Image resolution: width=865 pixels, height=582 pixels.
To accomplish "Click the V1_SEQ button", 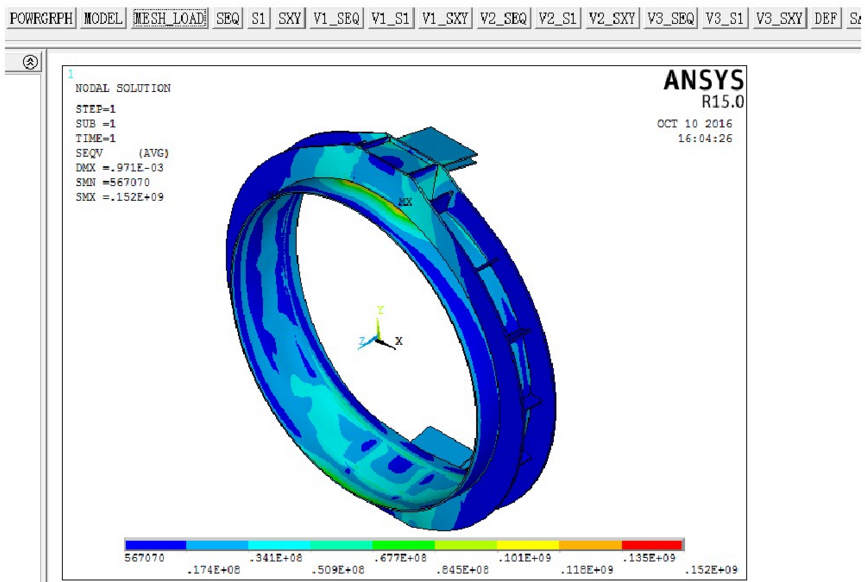I will pos(335,19).
